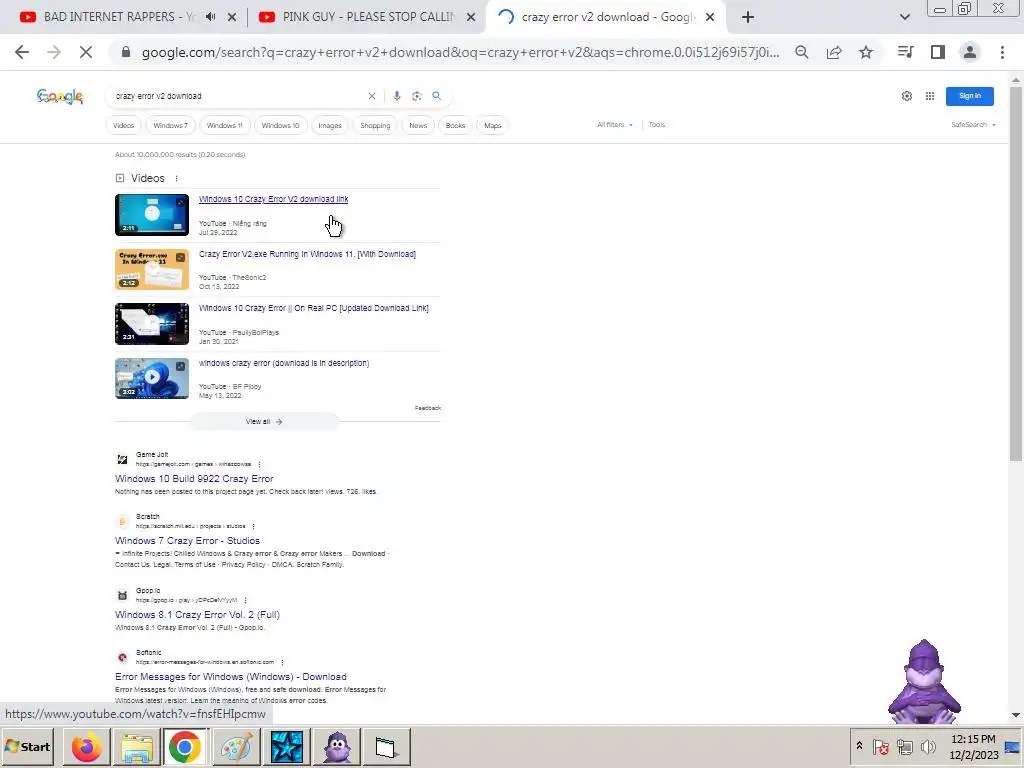The height and width of the screenshot is (768, 1024).
Task: Click the volume icon in system tray
Action: [x=928, y=746]
